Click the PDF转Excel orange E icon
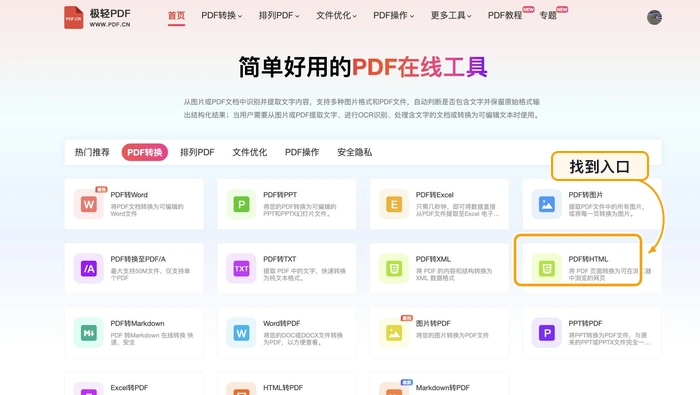 (x=394, y=204)
